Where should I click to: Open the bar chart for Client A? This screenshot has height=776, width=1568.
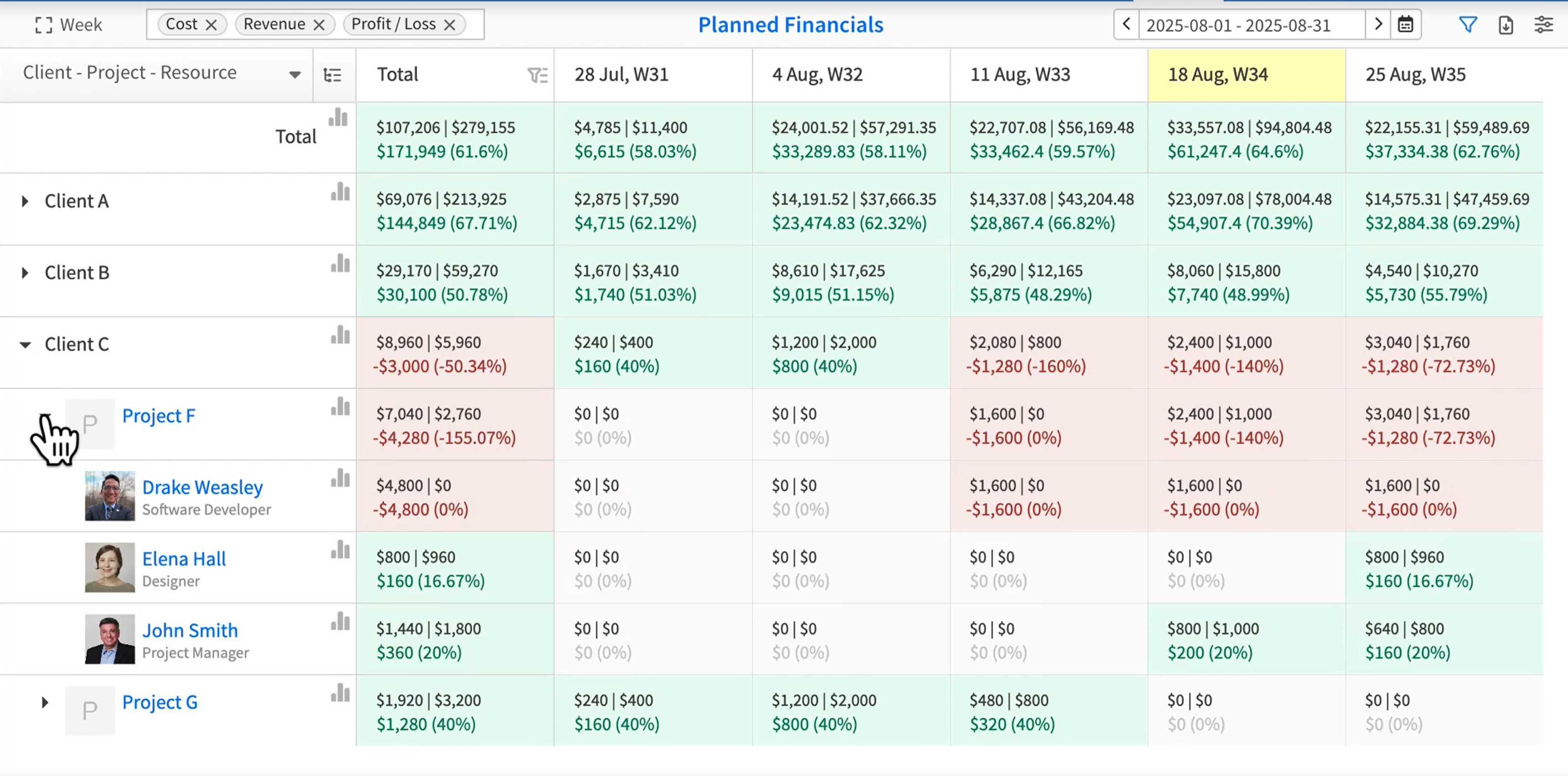click(x=340, y=192)
